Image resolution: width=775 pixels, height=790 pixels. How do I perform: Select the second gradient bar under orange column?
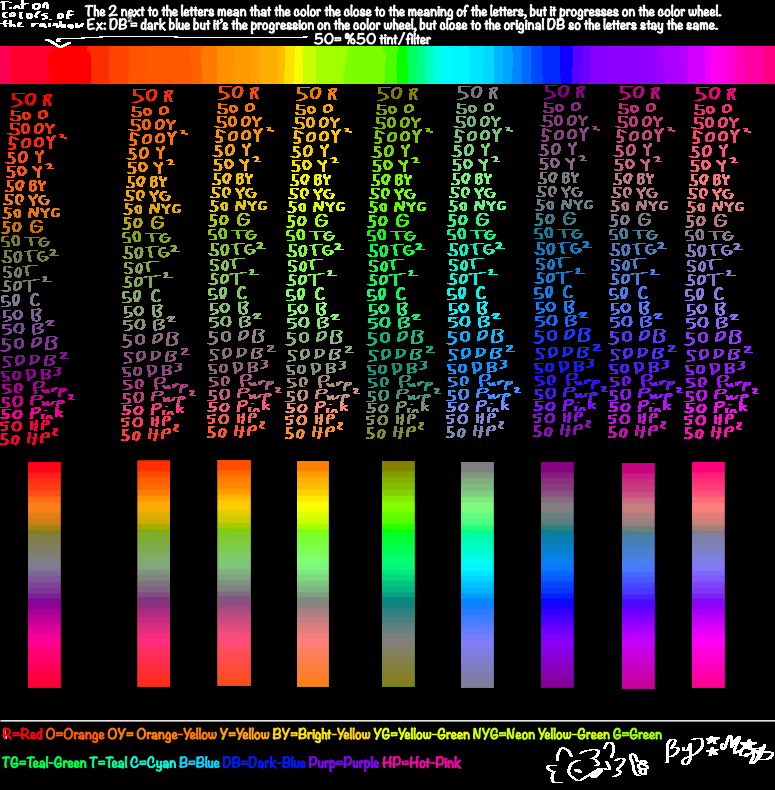(153, 574)
